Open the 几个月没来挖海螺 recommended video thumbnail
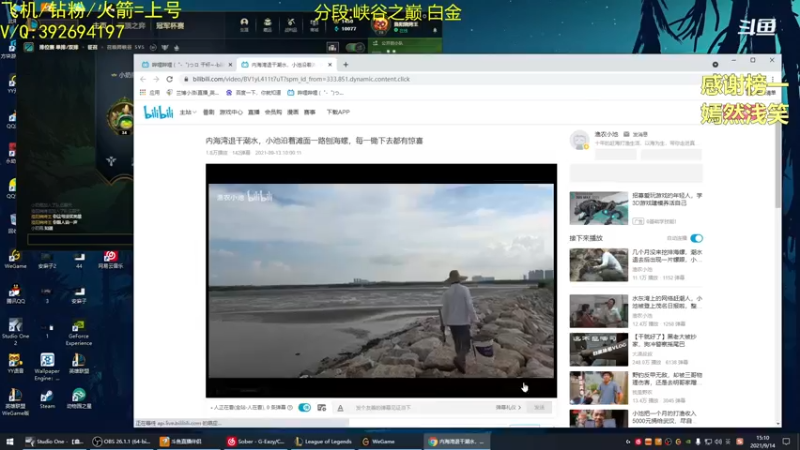 point(598,265)
